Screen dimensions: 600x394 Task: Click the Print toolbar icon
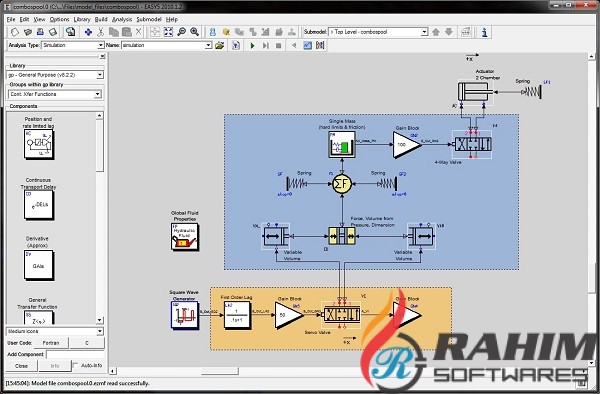click(x=40, y=32)
